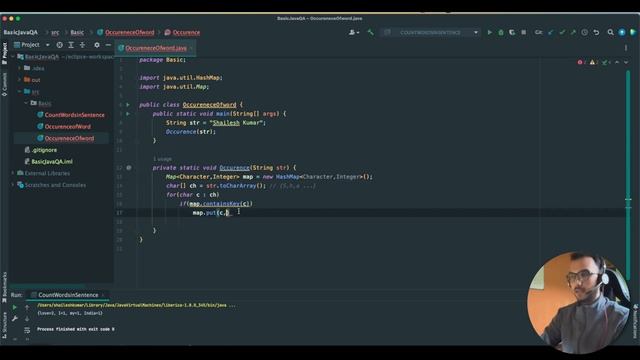Click gutter icon beside Occurence method
The height and width of the screenshot is (360, 640).
129,168
